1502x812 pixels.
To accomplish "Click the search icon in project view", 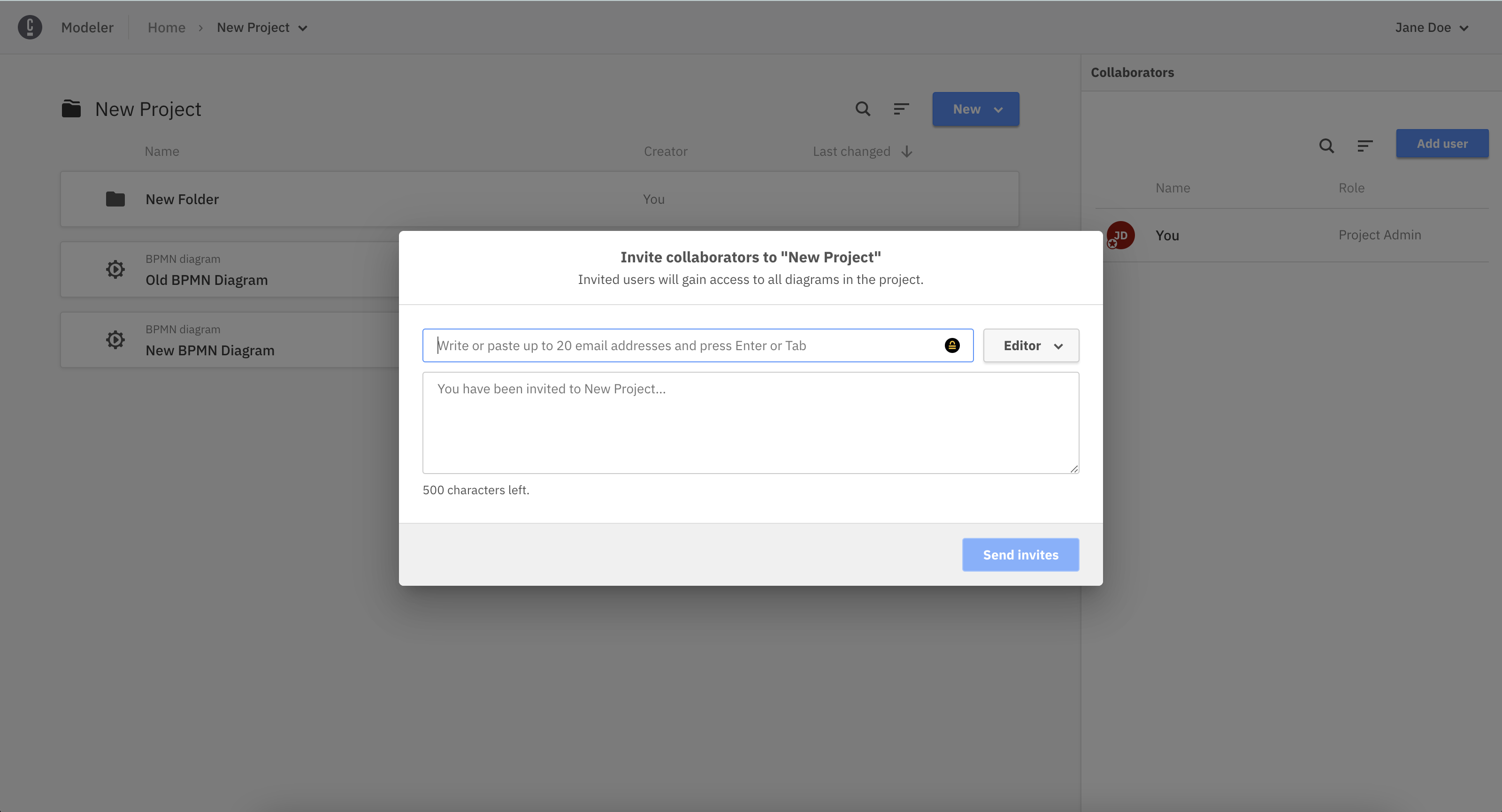I will click(862, 109).
